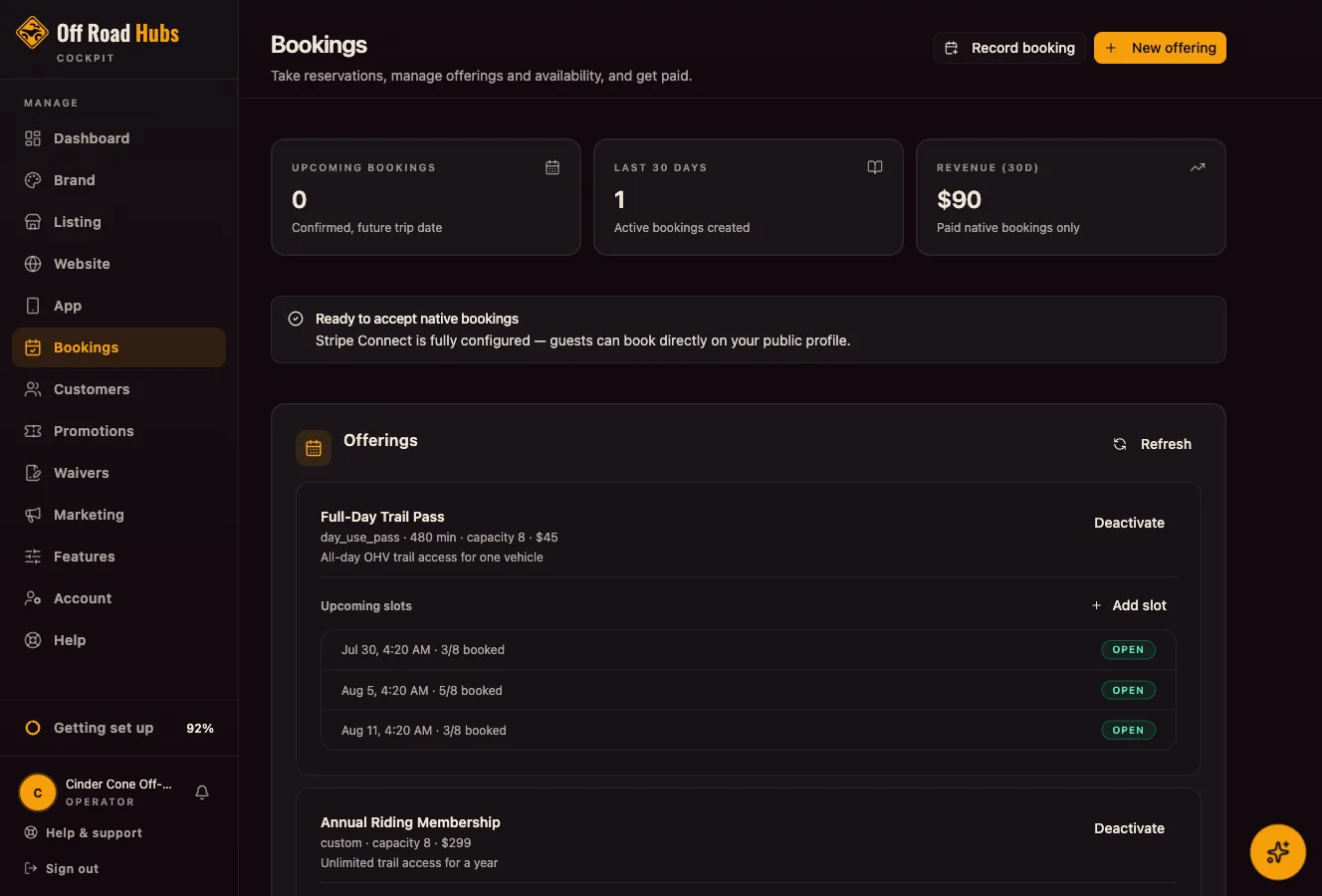Deactivate the Full-Day Trail Pass offering
Screen dimensions: 1322x896
pyautogui.click(x=1129, y=523)
